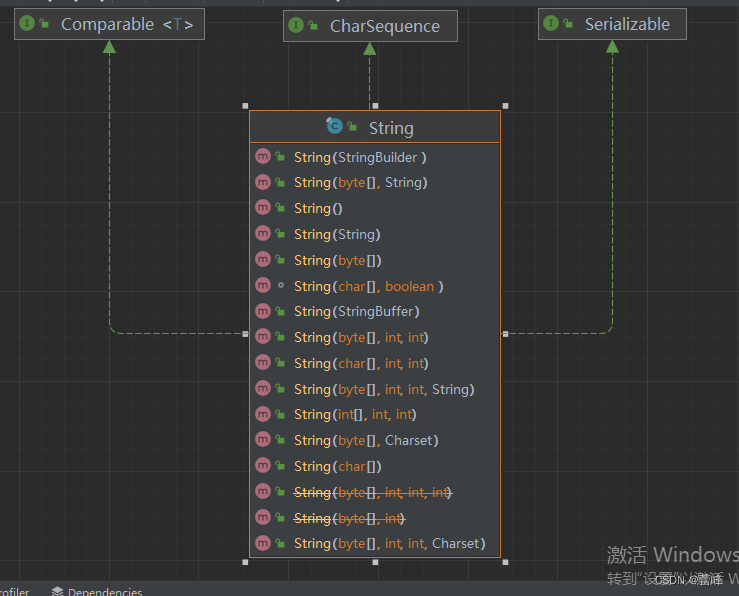Click the public lock icon next to Serializable

[x=568, y=23]
